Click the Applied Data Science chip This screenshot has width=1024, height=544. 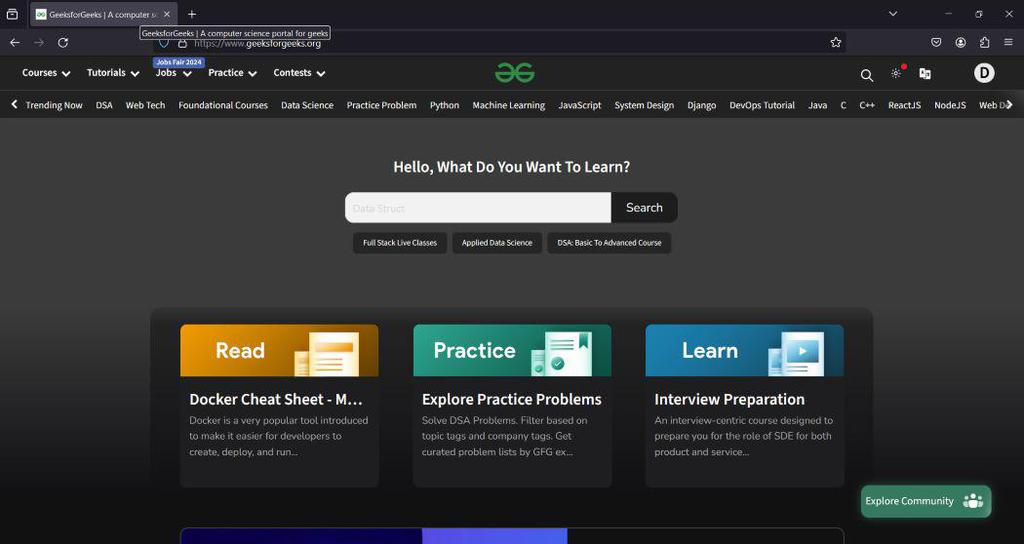497,243
